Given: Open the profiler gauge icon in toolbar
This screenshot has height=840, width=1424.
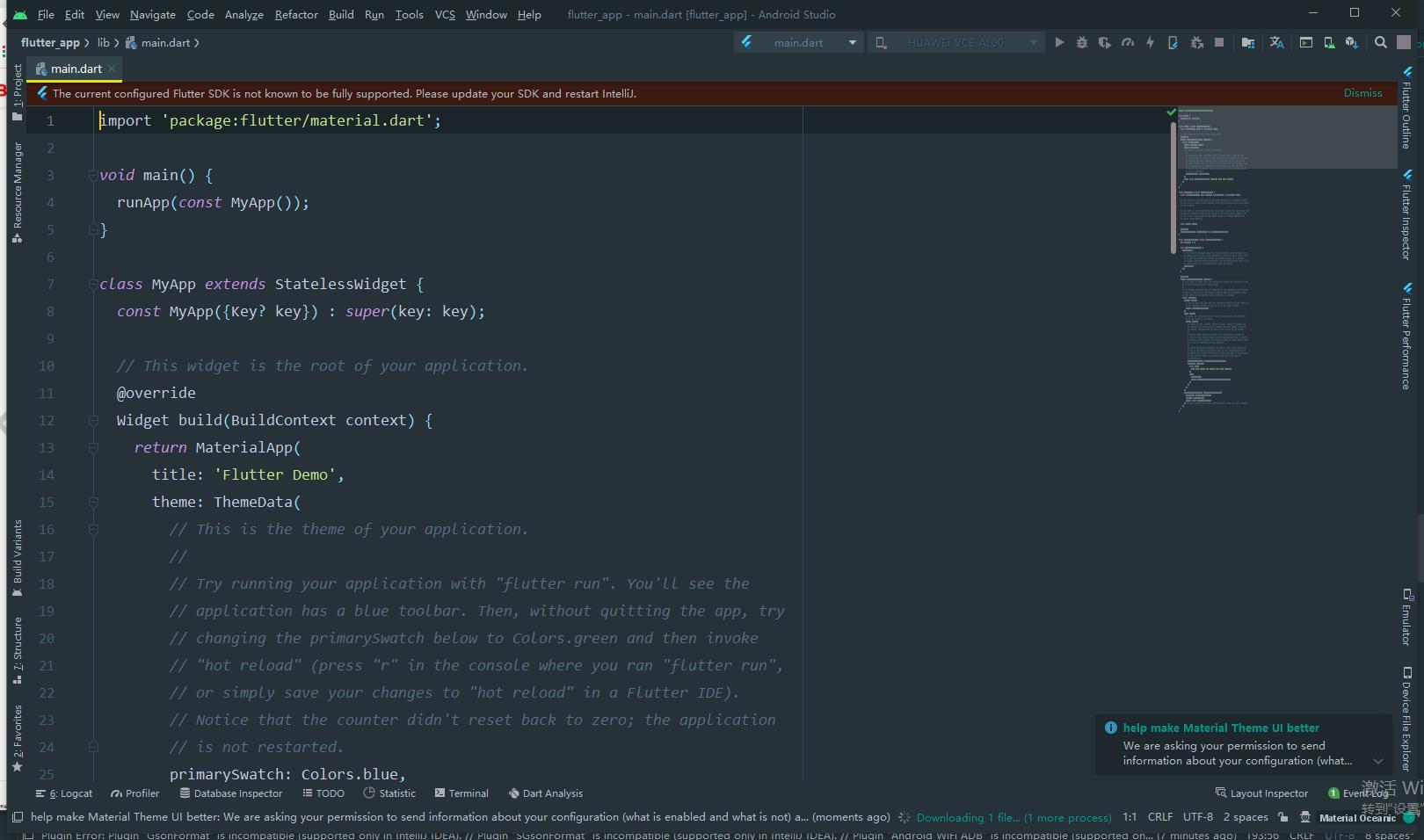Looking at the screenshot, I should (x=1128, y=42).
